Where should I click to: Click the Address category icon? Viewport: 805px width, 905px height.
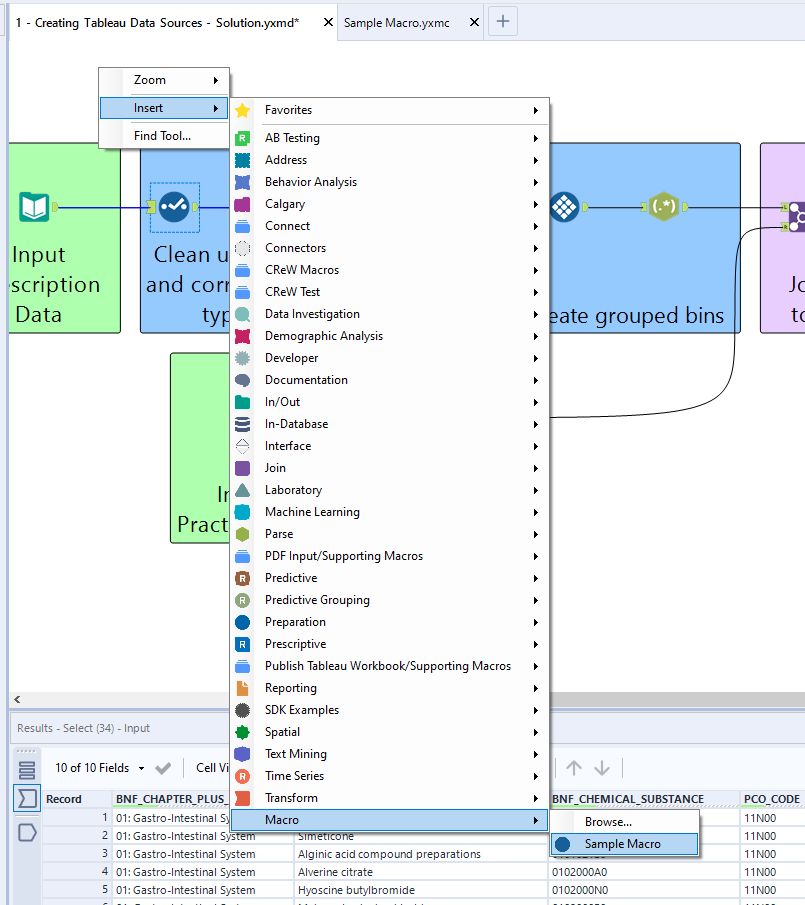[x=243, y=160]
